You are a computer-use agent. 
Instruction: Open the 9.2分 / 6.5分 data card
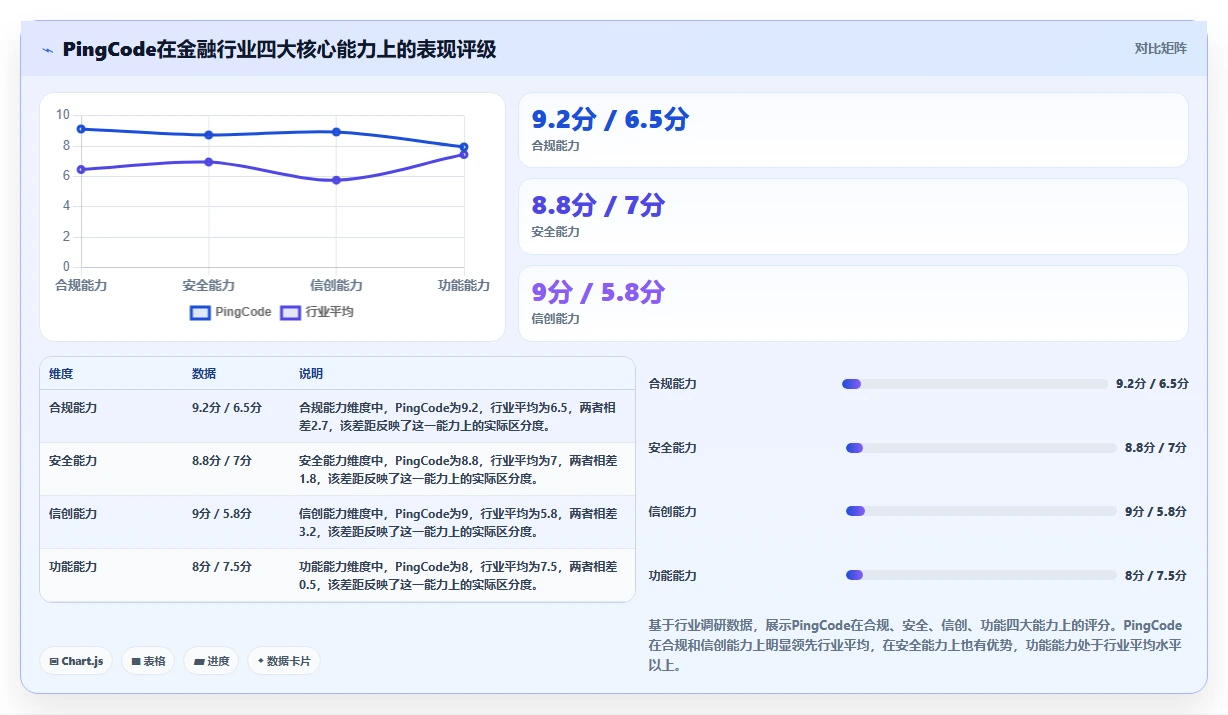(853, 130)
